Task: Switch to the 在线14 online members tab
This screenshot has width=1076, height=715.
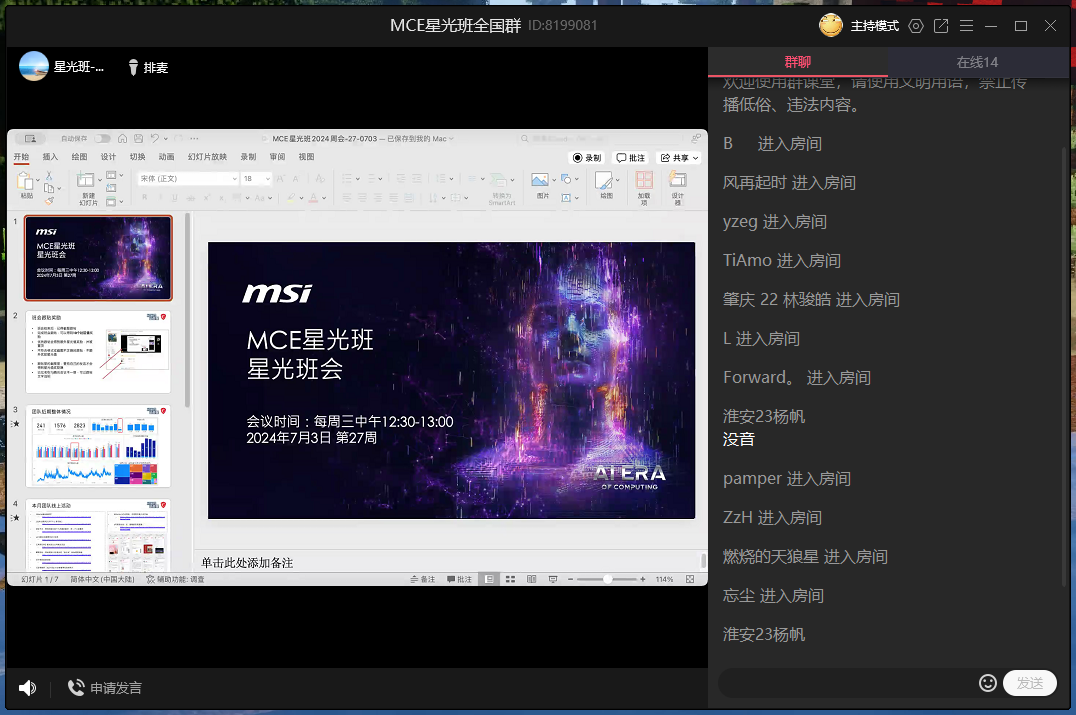Action: click(976, 62)
